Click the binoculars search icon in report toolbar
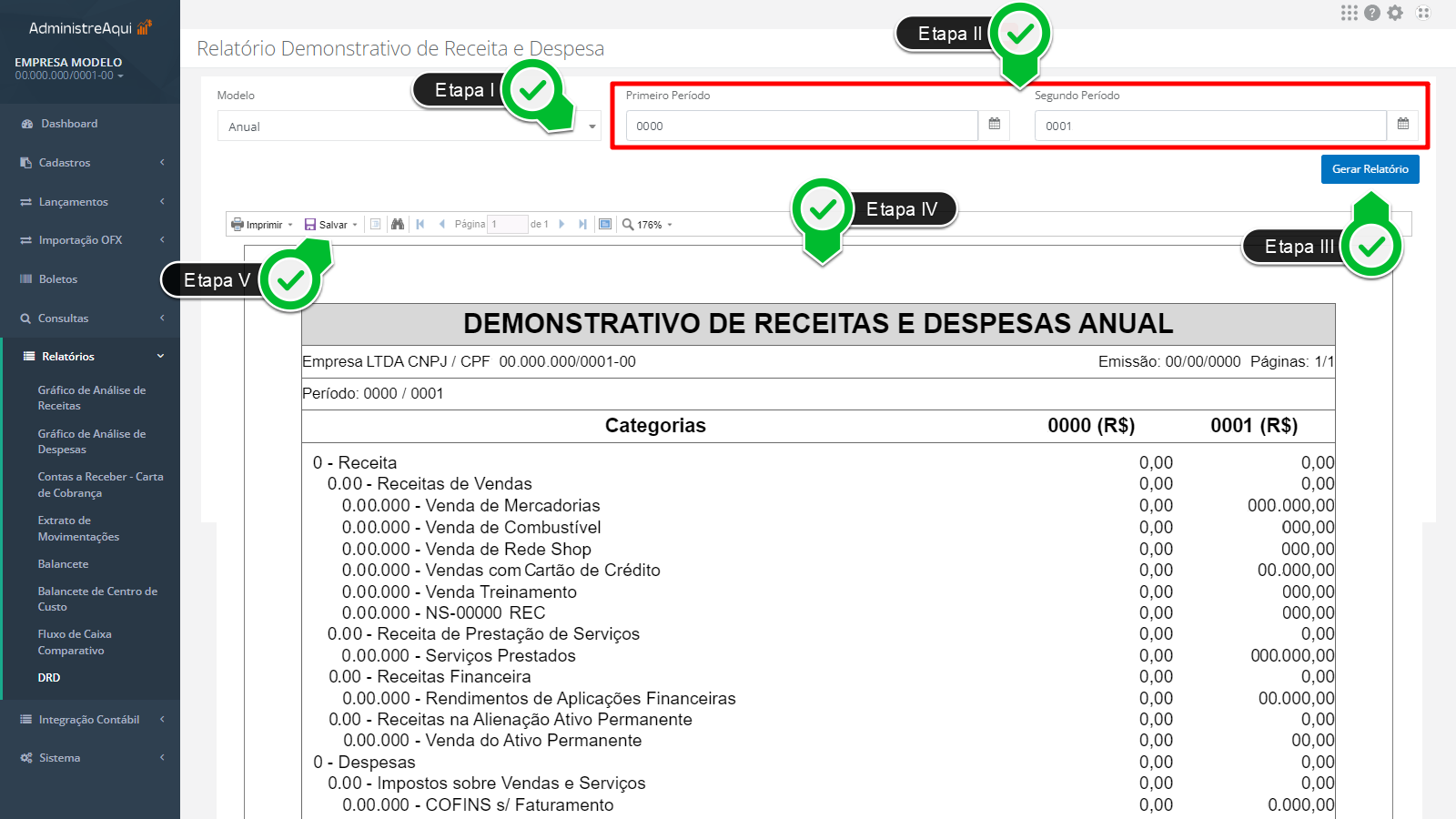This screenshot has height=819, width=1456. [x=398, y=224]
